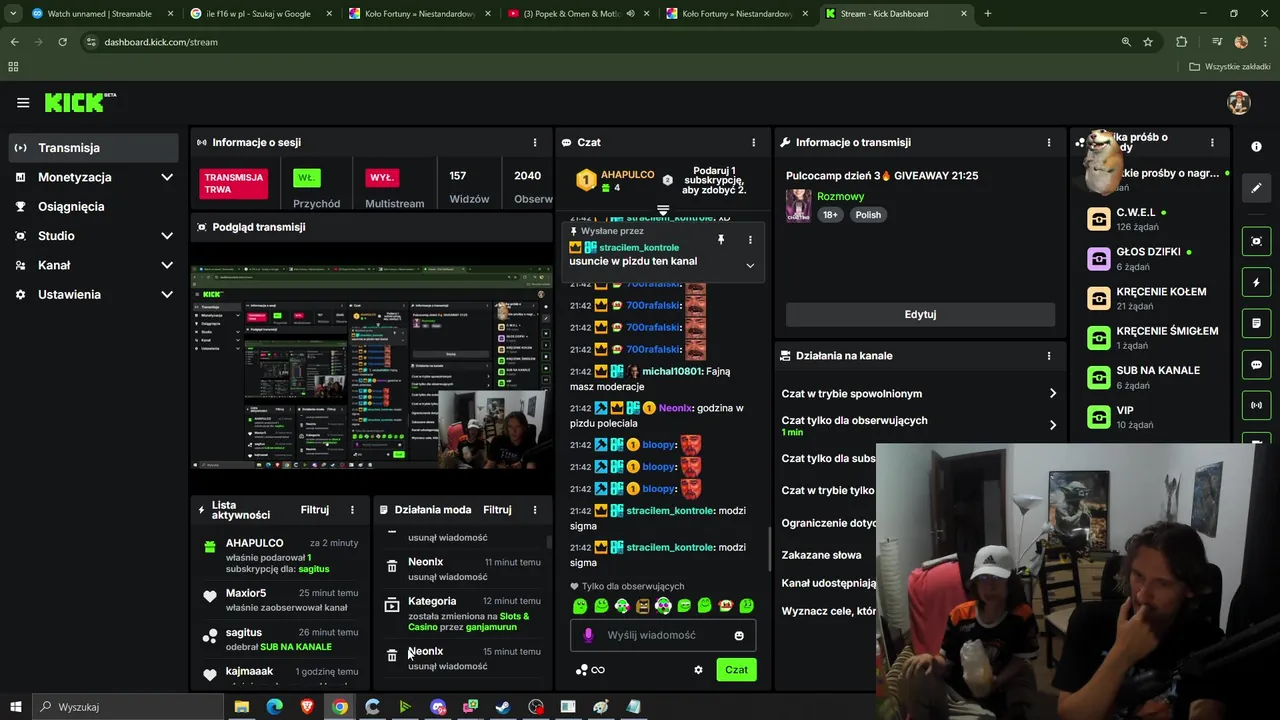This screenshot has height=720, width=1280.
Task: Click the browser address bar
Action: click(x=600, y=42)
